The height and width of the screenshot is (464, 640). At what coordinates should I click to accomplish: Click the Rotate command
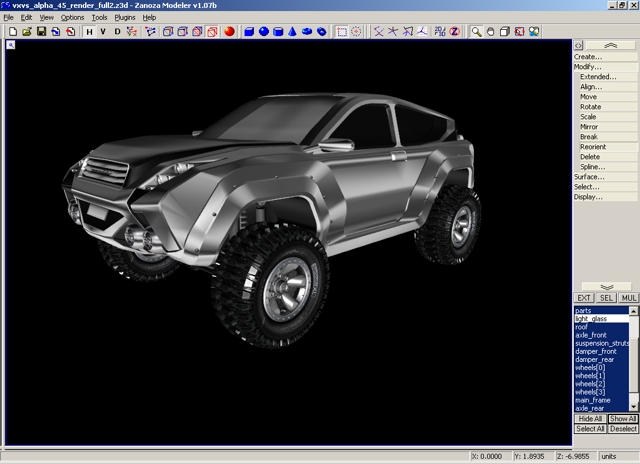(x=591, y=107)
